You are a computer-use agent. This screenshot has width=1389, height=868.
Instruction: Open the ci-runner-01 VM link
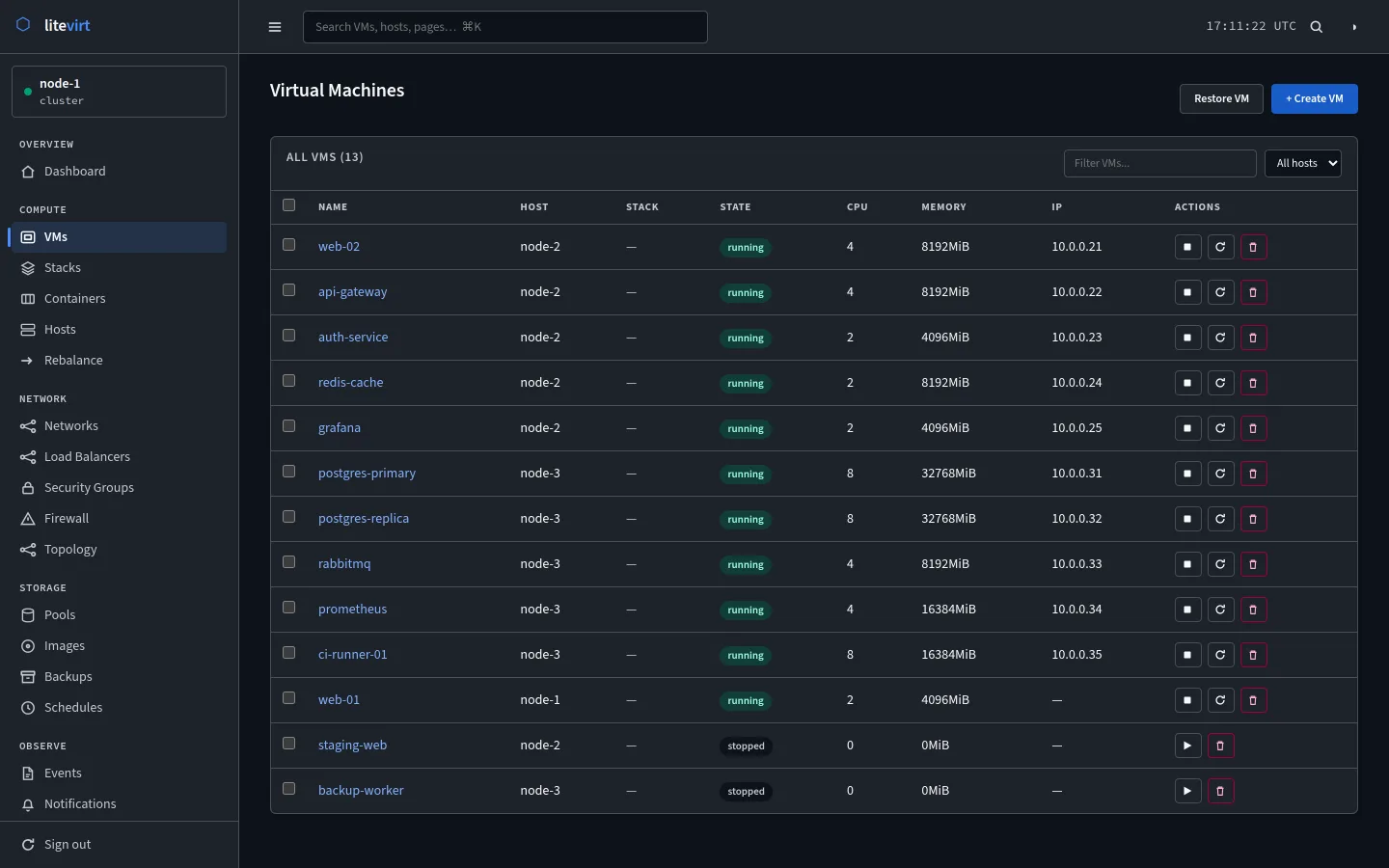353,655
